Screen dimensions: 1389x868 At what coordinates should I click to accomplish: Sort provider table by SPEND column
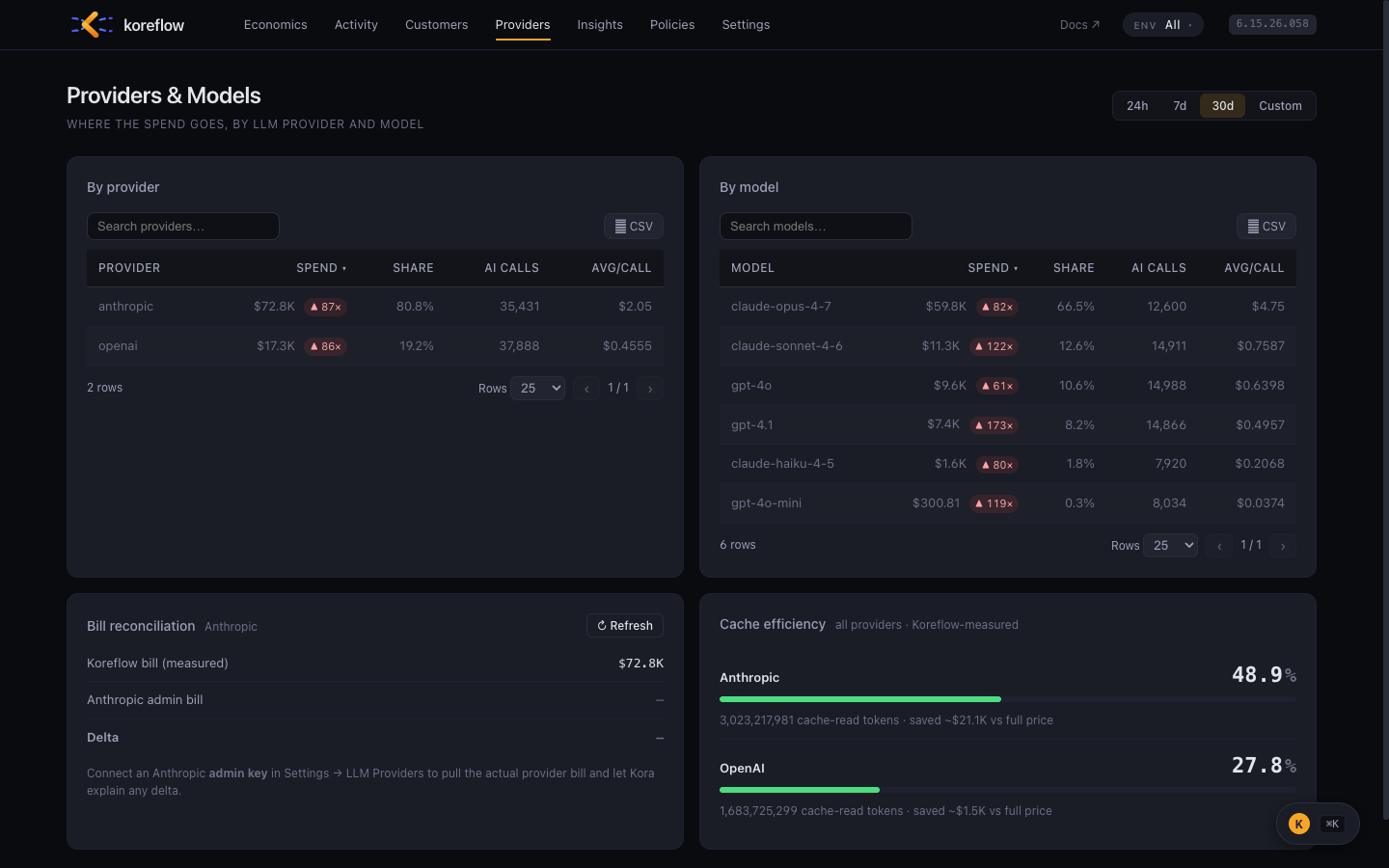(321, 268)
